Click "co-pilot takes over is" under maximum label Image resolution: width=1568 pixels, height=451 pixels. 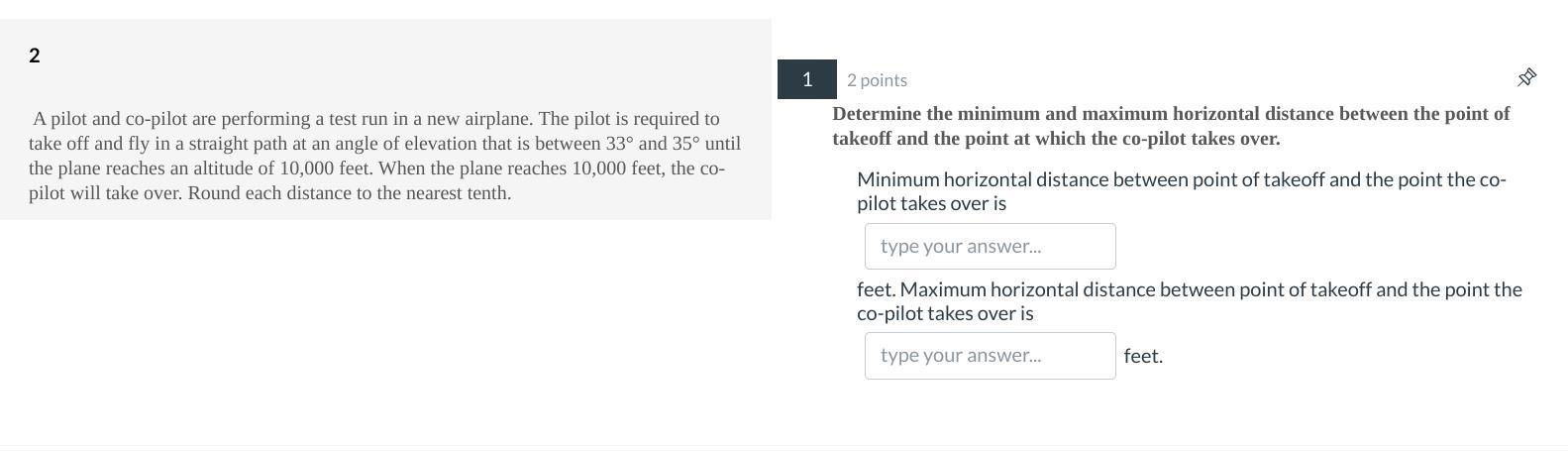(x=944, y=313)
